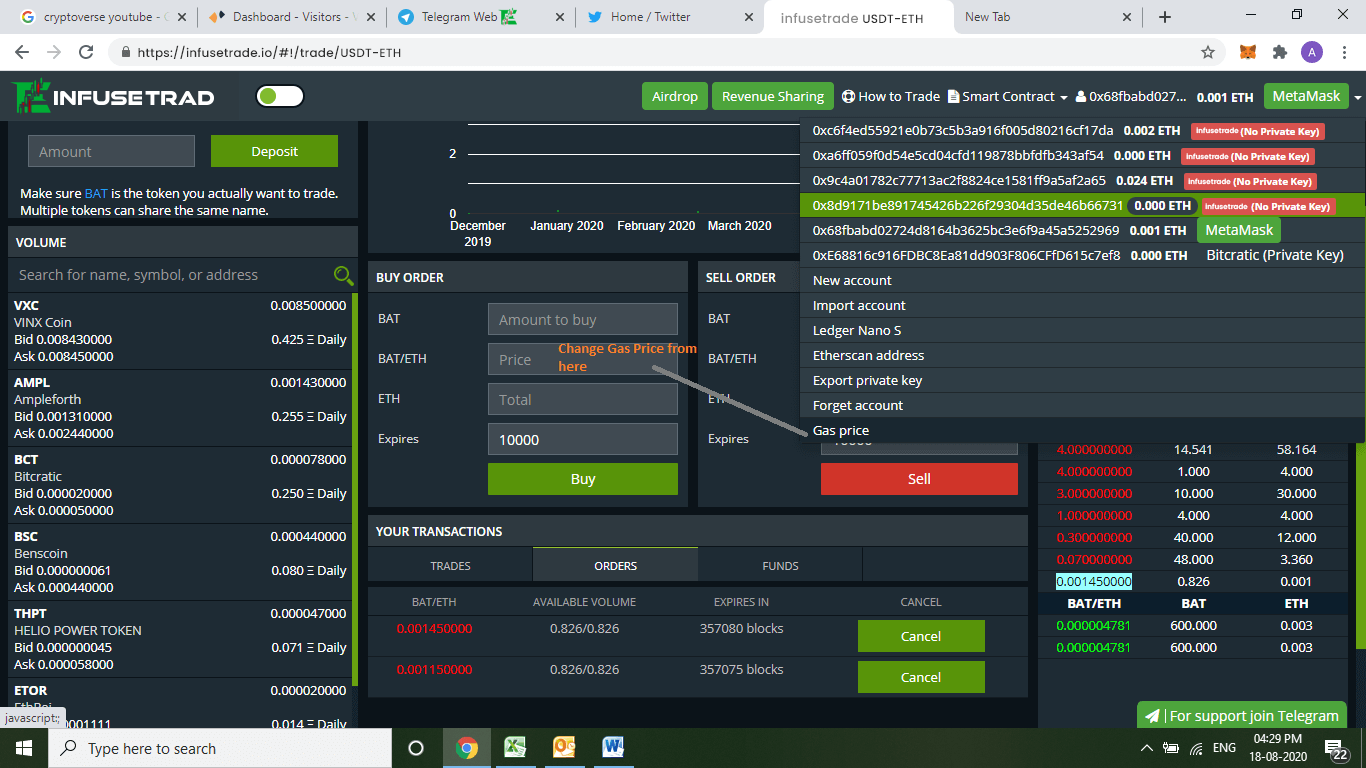
Task: Open the Chrome profile avatar
Action: click(1311, 52)
